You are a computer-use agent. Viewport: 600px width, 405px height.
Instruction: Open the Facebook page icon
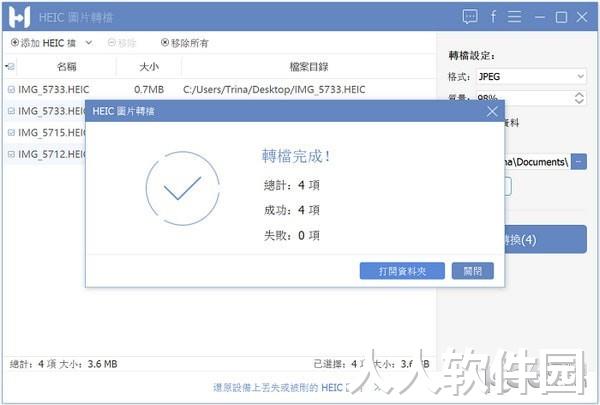click(x=493, y=16)
